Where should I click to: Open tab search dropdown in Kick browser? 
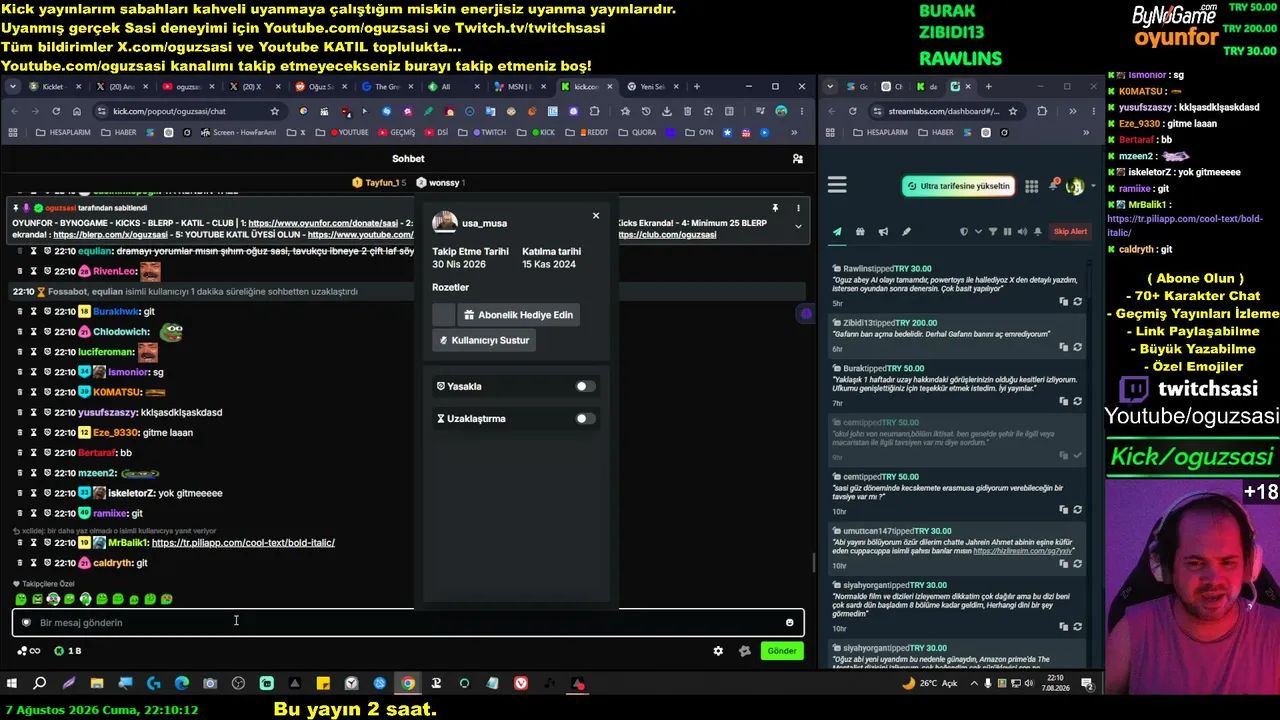pos(12,87)
